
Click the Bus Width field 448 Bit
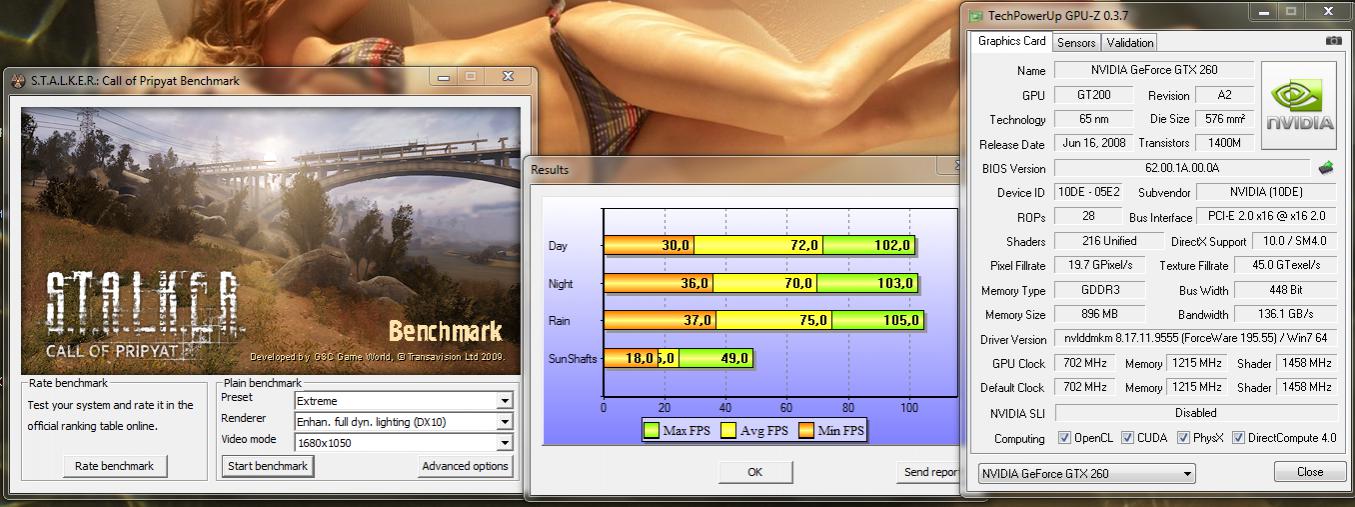pos(1284,290)
